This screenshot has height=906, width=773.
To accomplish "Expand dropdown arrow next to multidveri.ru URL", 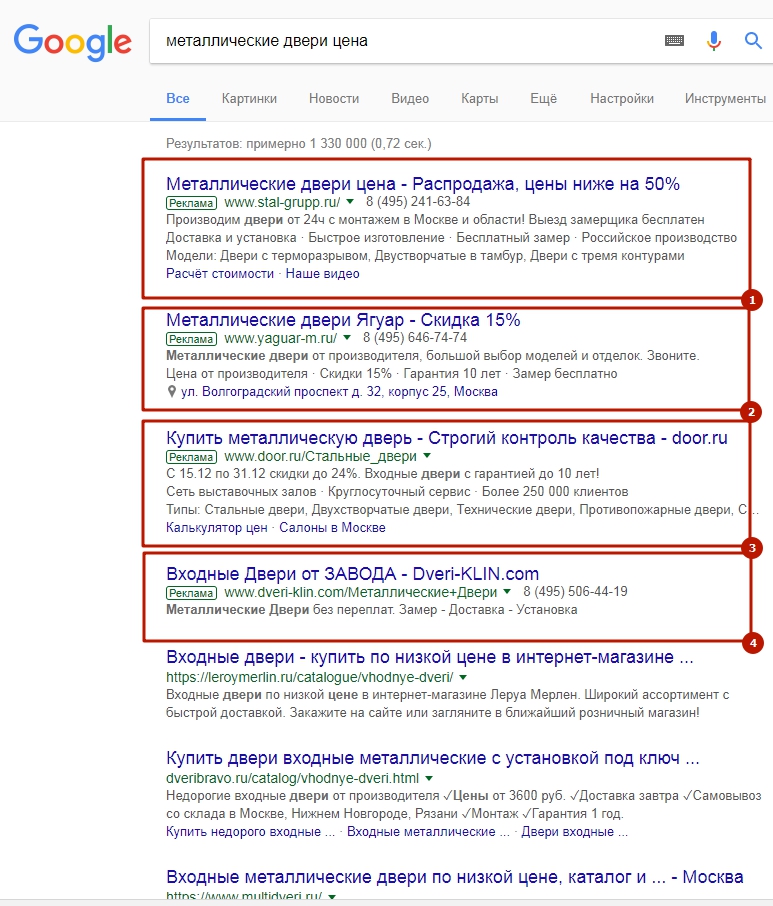I will [x=332, y=896].
